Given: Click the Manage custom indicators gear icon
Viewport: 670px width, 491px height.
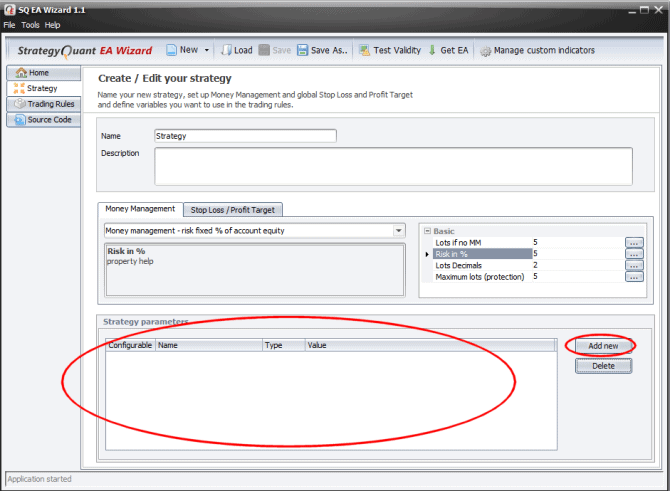Looking at the screenshot, I should tap(485, 51).
